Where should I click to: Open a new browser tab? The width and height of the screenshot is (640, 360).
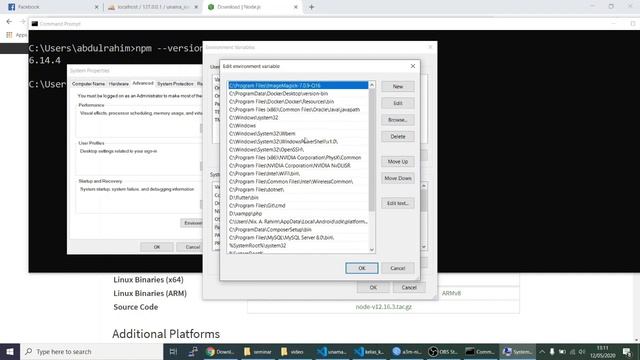[x=311, y=7]
